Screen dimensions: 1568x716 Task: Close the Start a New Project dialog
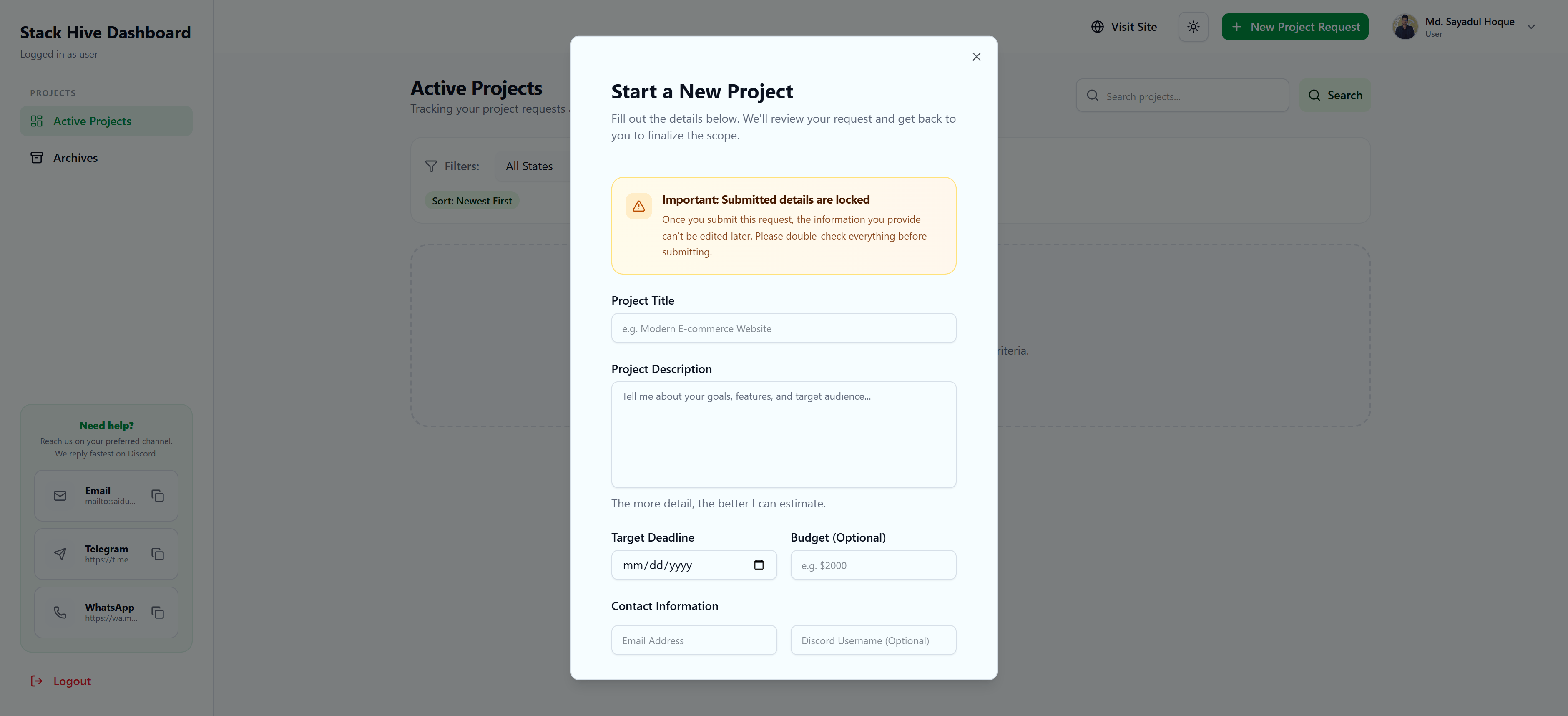coord(976,57)
